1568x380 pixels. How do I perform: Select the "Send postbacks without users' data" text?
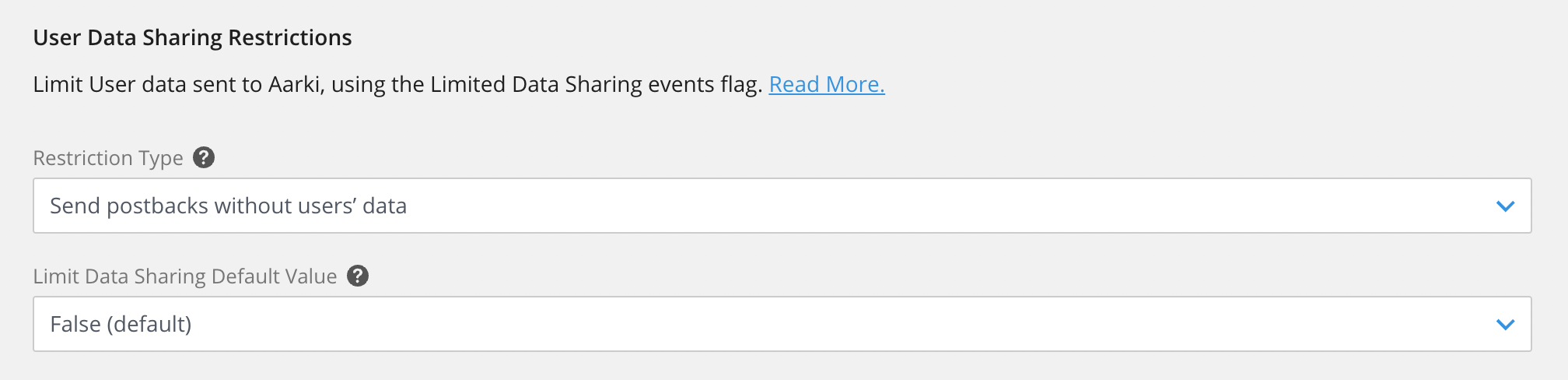[229, 206]
